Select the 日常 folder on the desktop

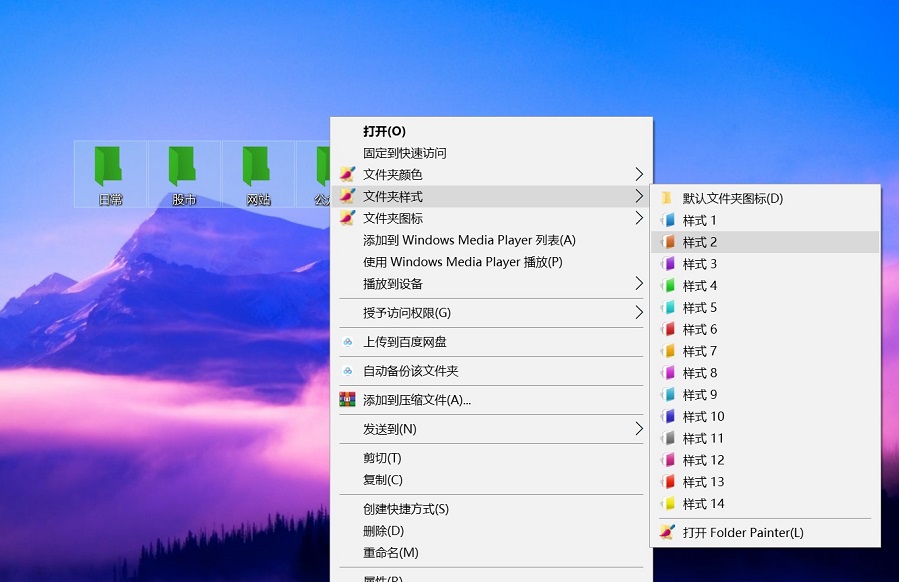[x=108, y=170]
